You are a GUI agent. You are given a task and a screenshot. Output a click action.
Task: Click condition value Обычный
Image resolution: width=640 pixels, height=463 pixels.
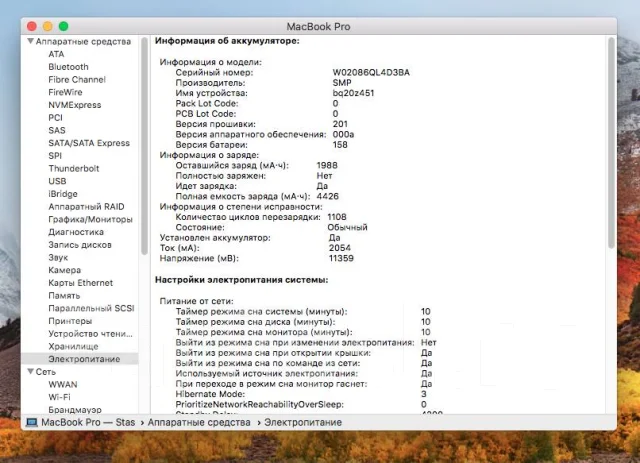pos(347,227)
